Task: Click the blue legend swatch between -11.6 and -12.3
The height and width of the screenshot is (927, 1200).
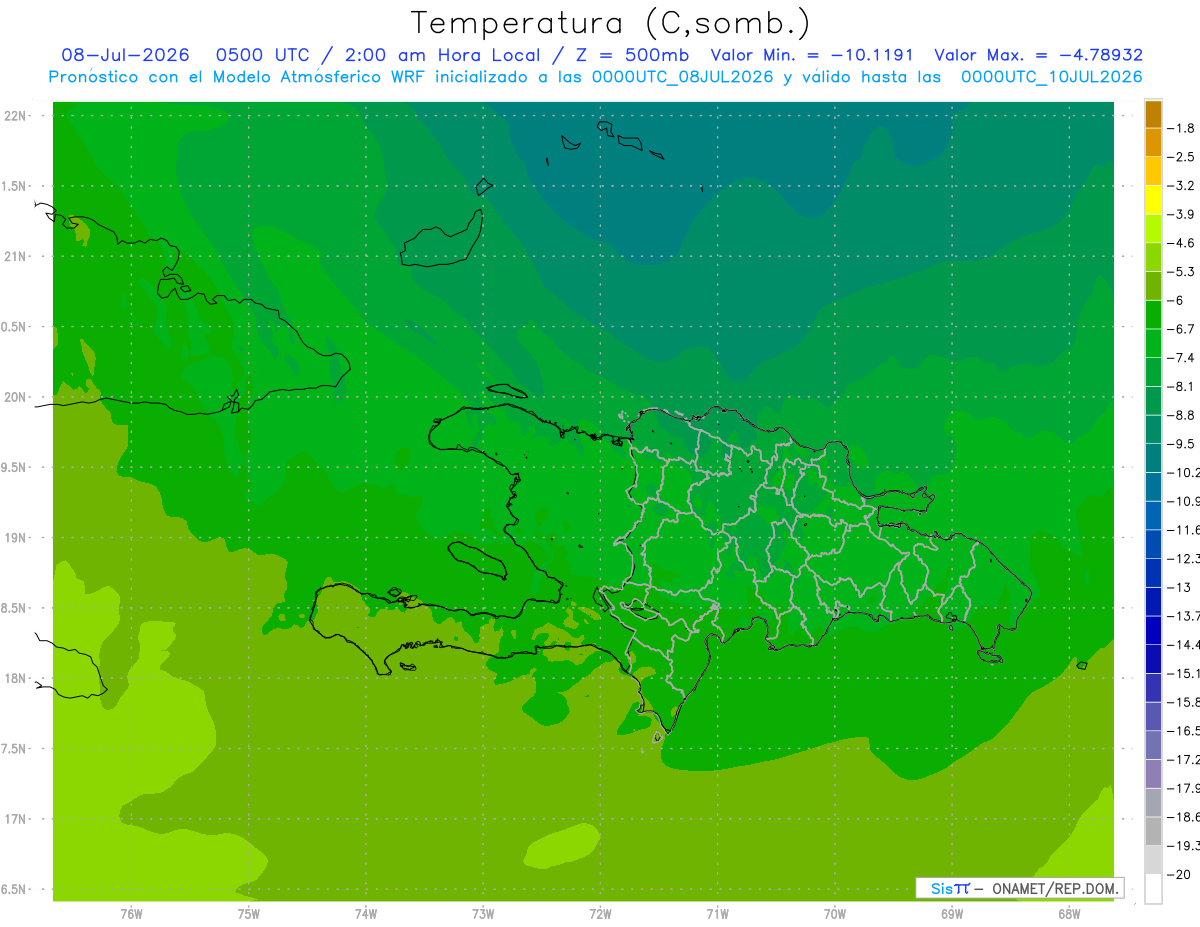Action: tap(1153, 544)
